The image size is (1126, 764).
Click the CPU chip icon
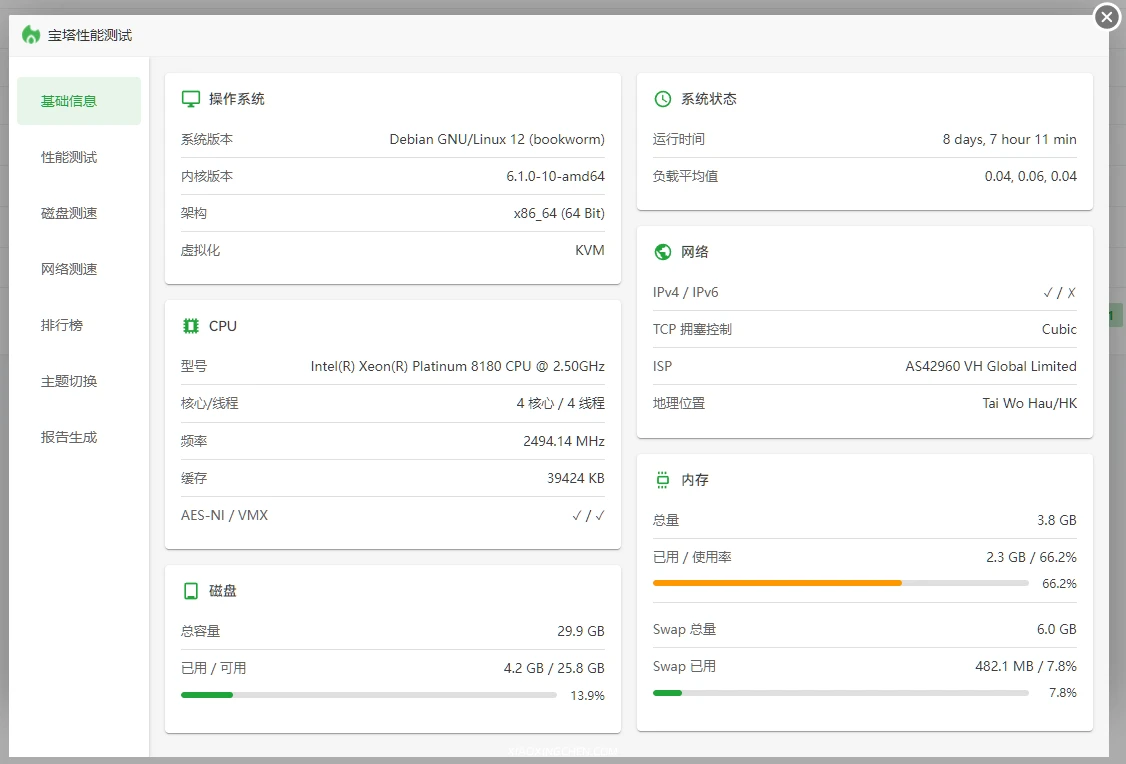click(191, 326)
